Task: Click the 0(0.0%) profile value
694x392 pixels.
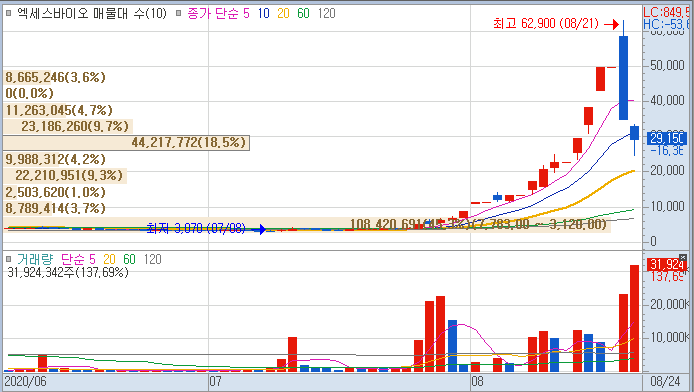Action: (29, 93)
